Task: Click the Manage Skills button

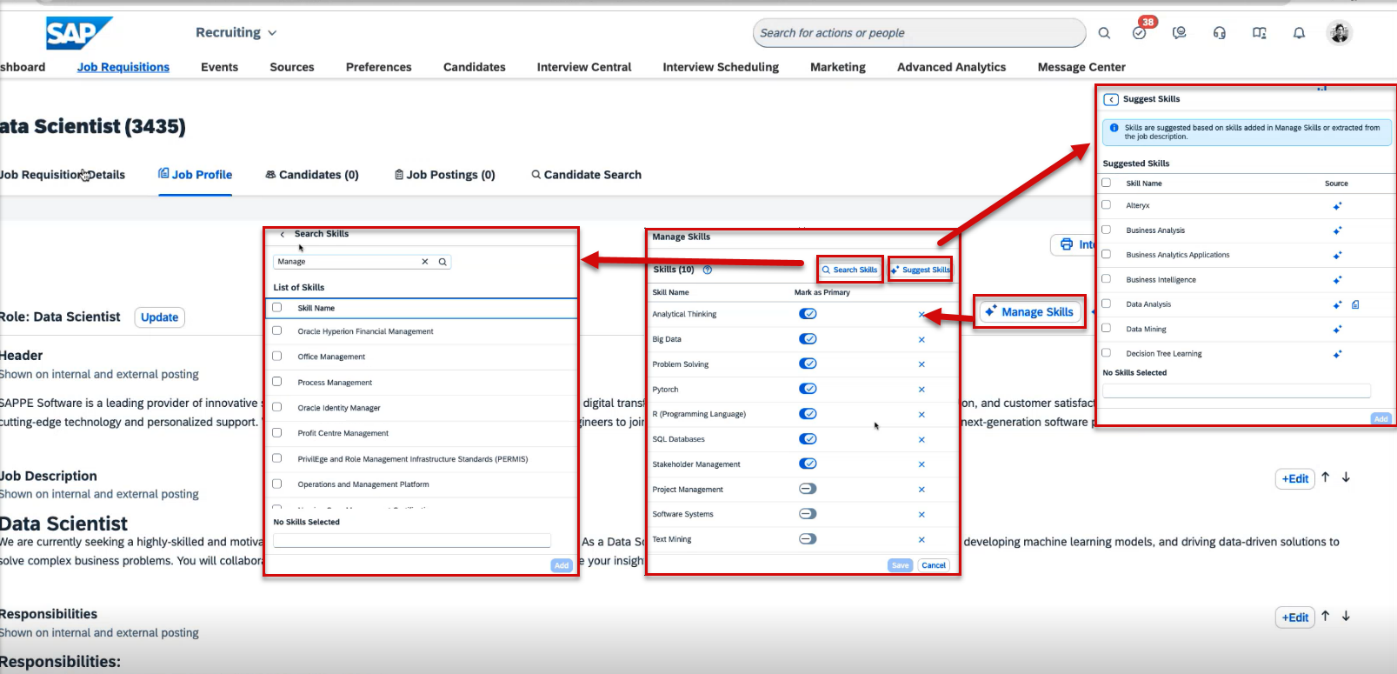Action: [x=1029, y=312]
